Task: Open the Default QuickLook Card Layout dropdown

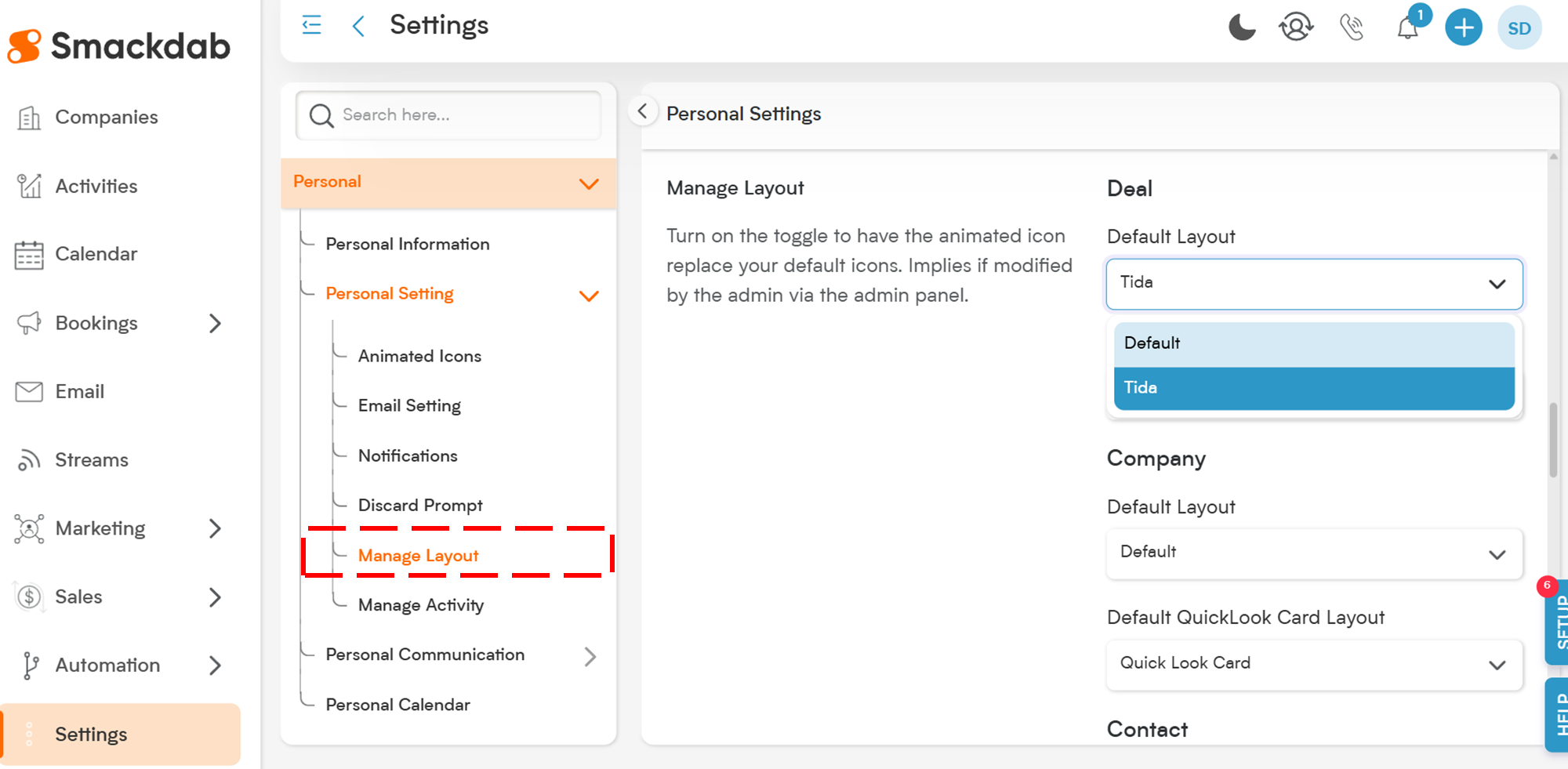Action: click(x=1313, y=664)
